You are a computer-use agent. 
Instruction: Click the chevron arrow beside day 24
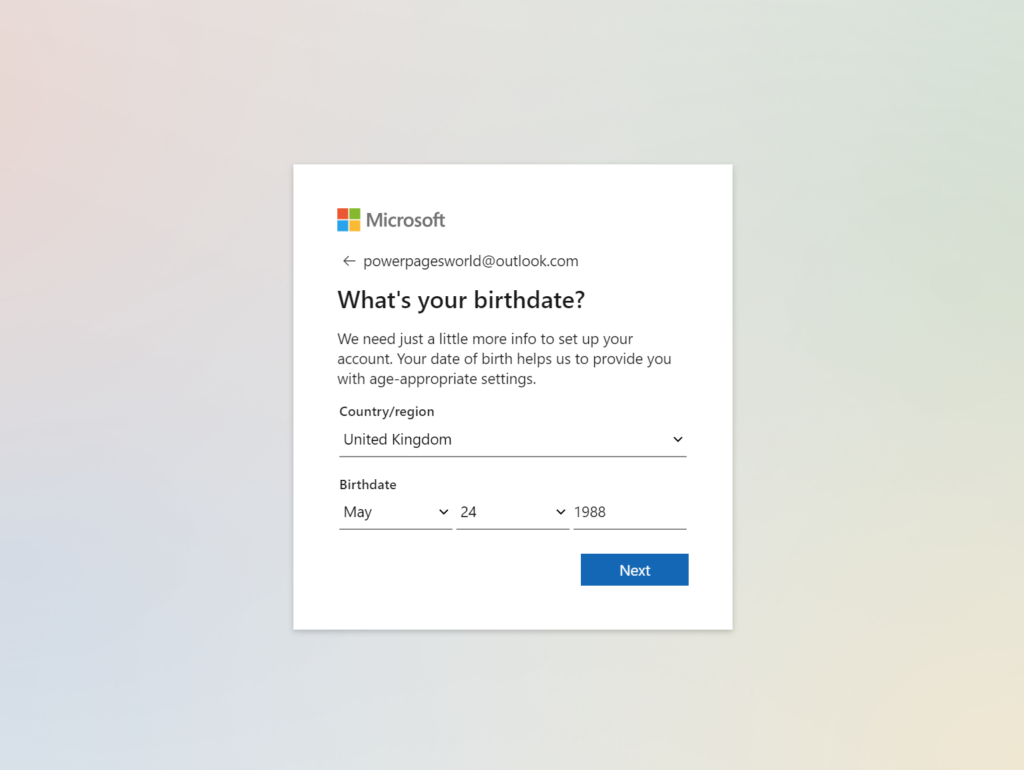pyautogui.click(x=560, y=512)
